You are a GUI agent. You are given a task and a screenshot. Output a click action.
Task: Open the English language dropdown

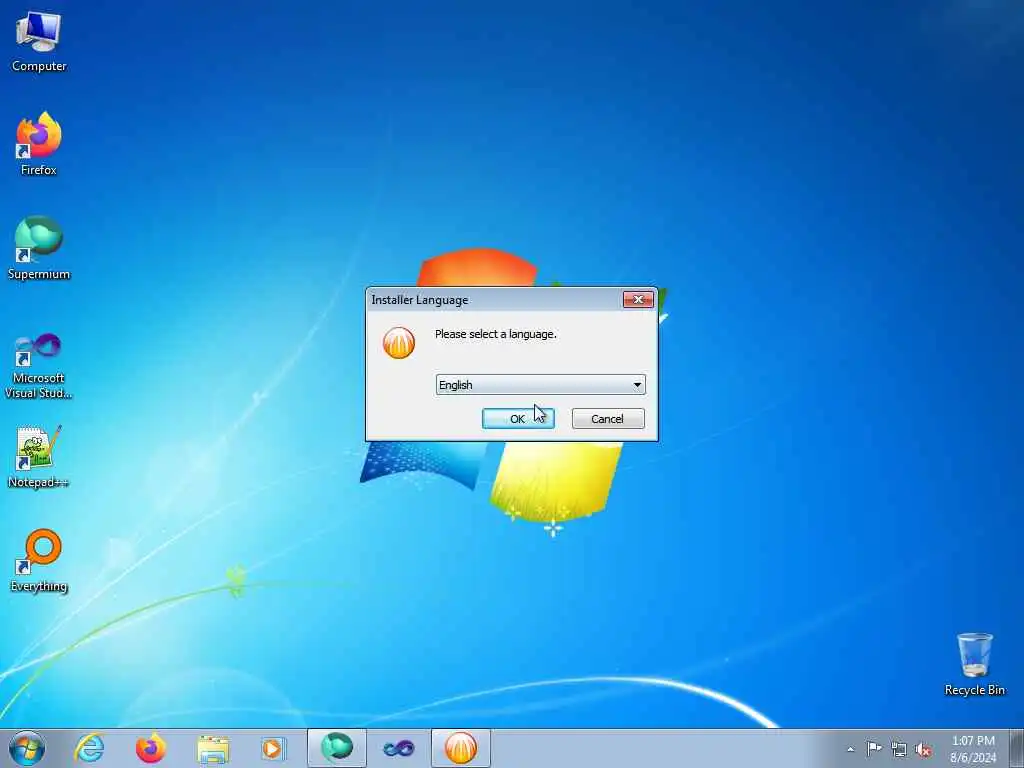point(541,385)
